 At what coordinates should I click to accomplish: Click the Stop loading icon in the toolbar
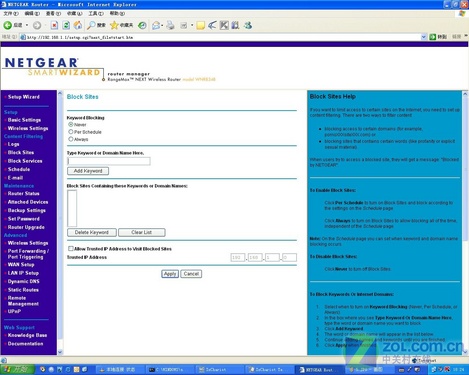(54, 25)
